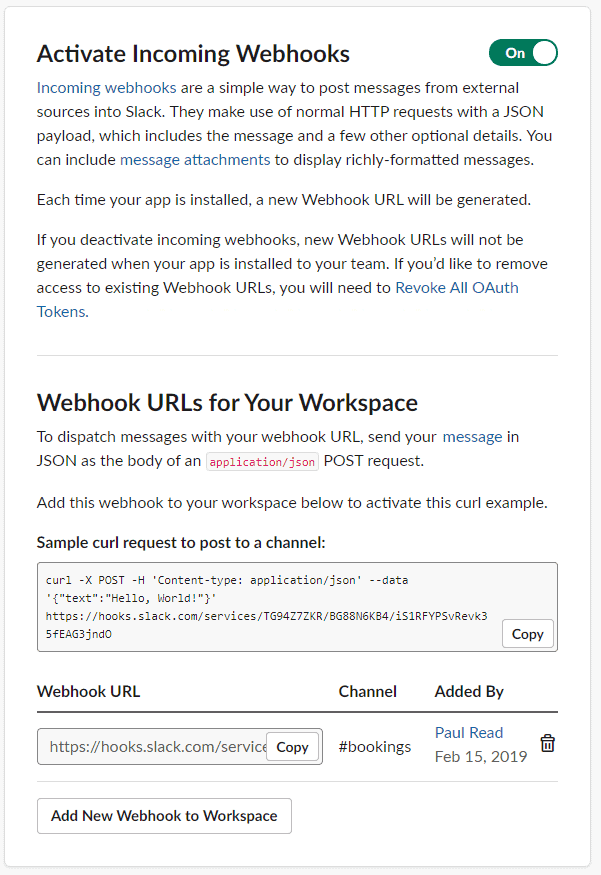
Task: Open the message link in webhook description
Action: (473, 436)
